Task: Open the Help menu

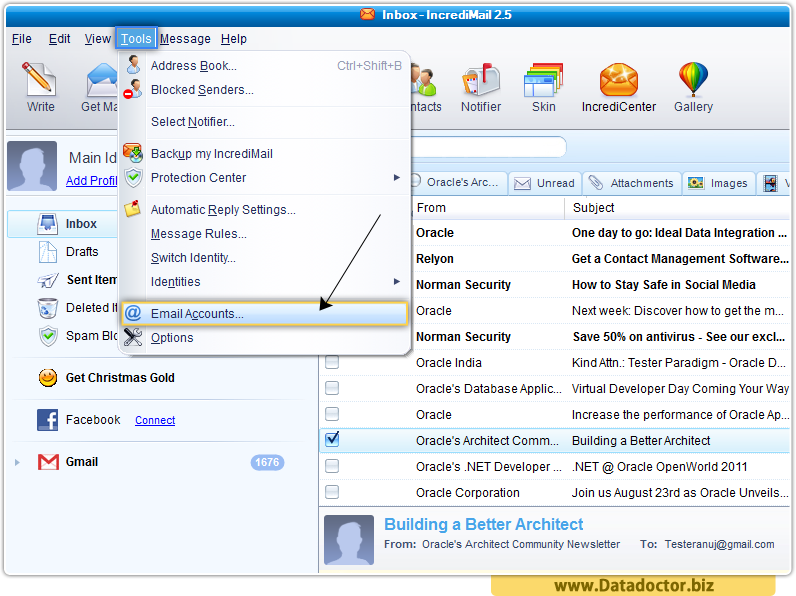Action: point(234,39)
